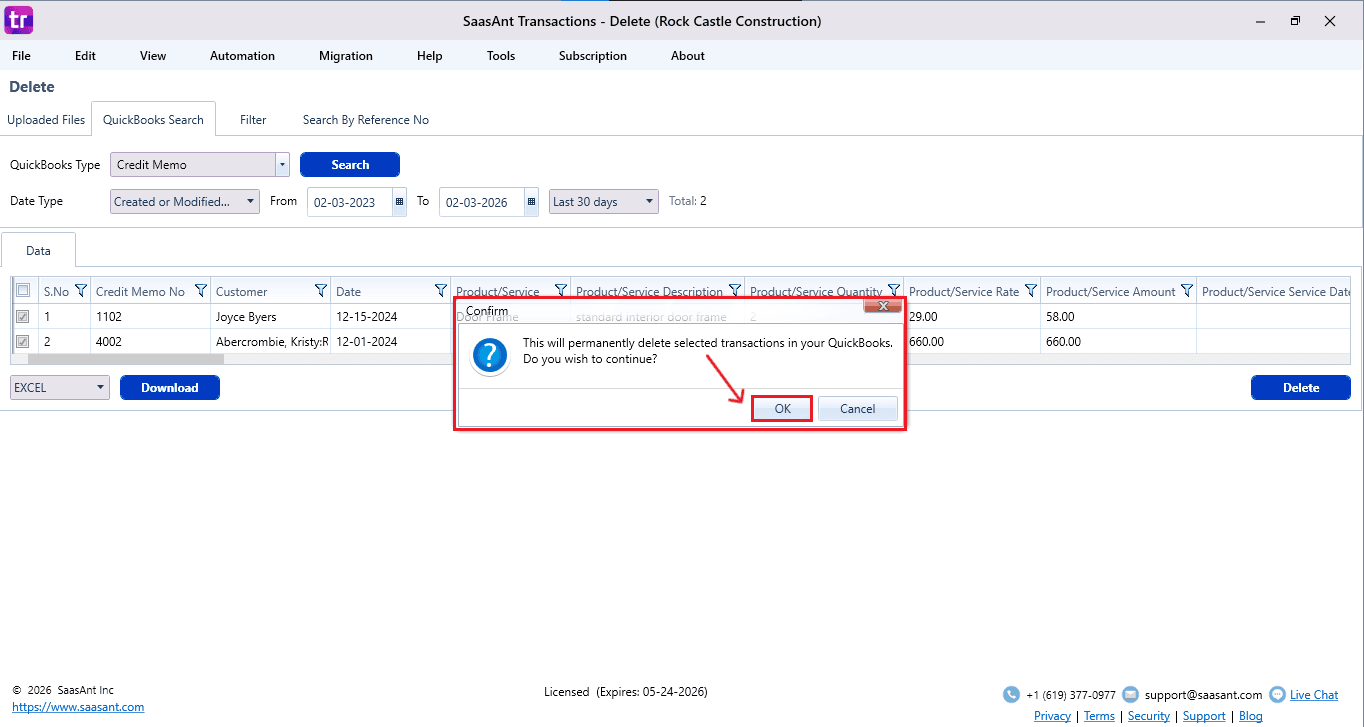The width and height of the screenshot is (1364, 727).
Task: Open the Customer column filter icon
Action: click(x=321, y=291)
